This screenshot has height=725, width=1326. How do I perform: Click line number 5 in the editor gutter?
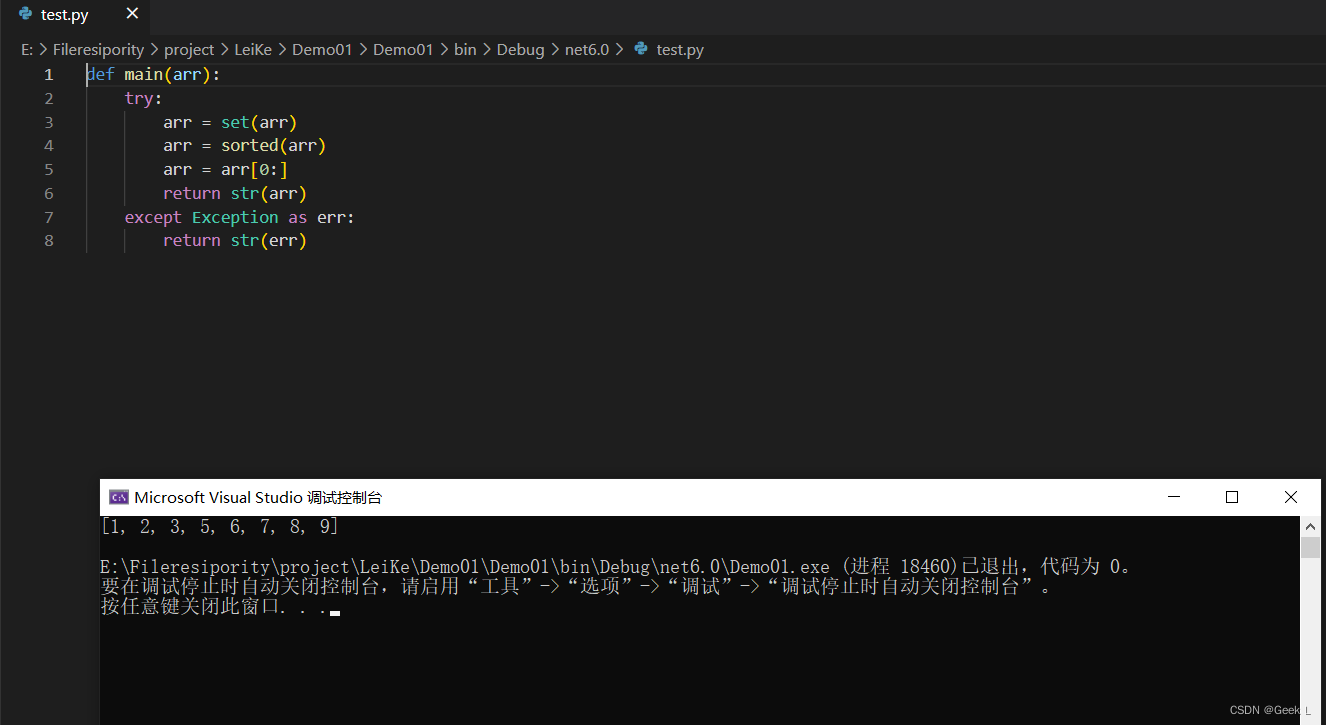tap(48, 169)
